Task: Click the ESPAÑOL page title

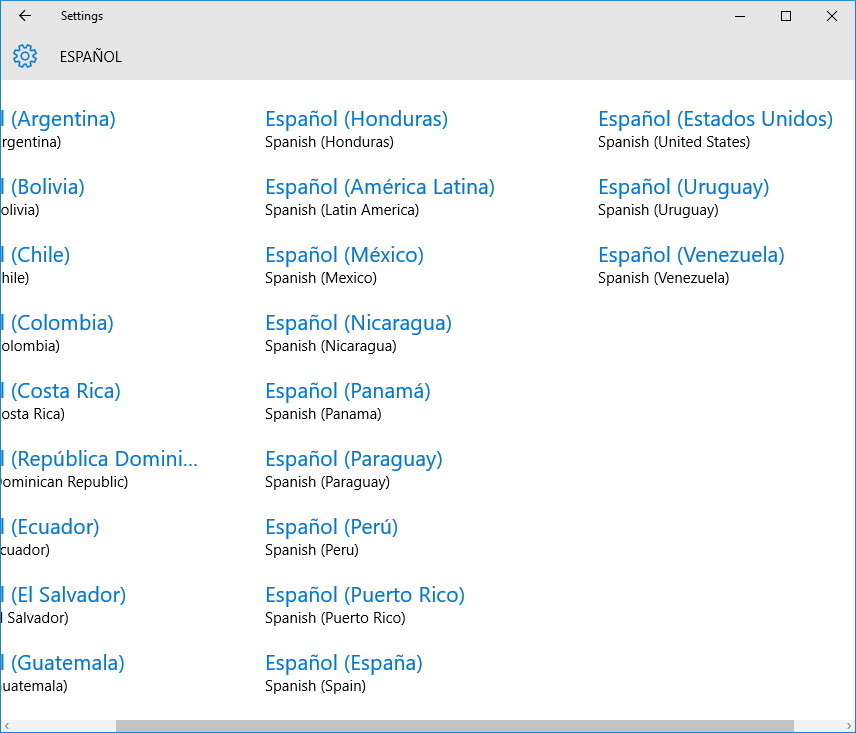Action: pyautogui.click(x=89, y=57)
